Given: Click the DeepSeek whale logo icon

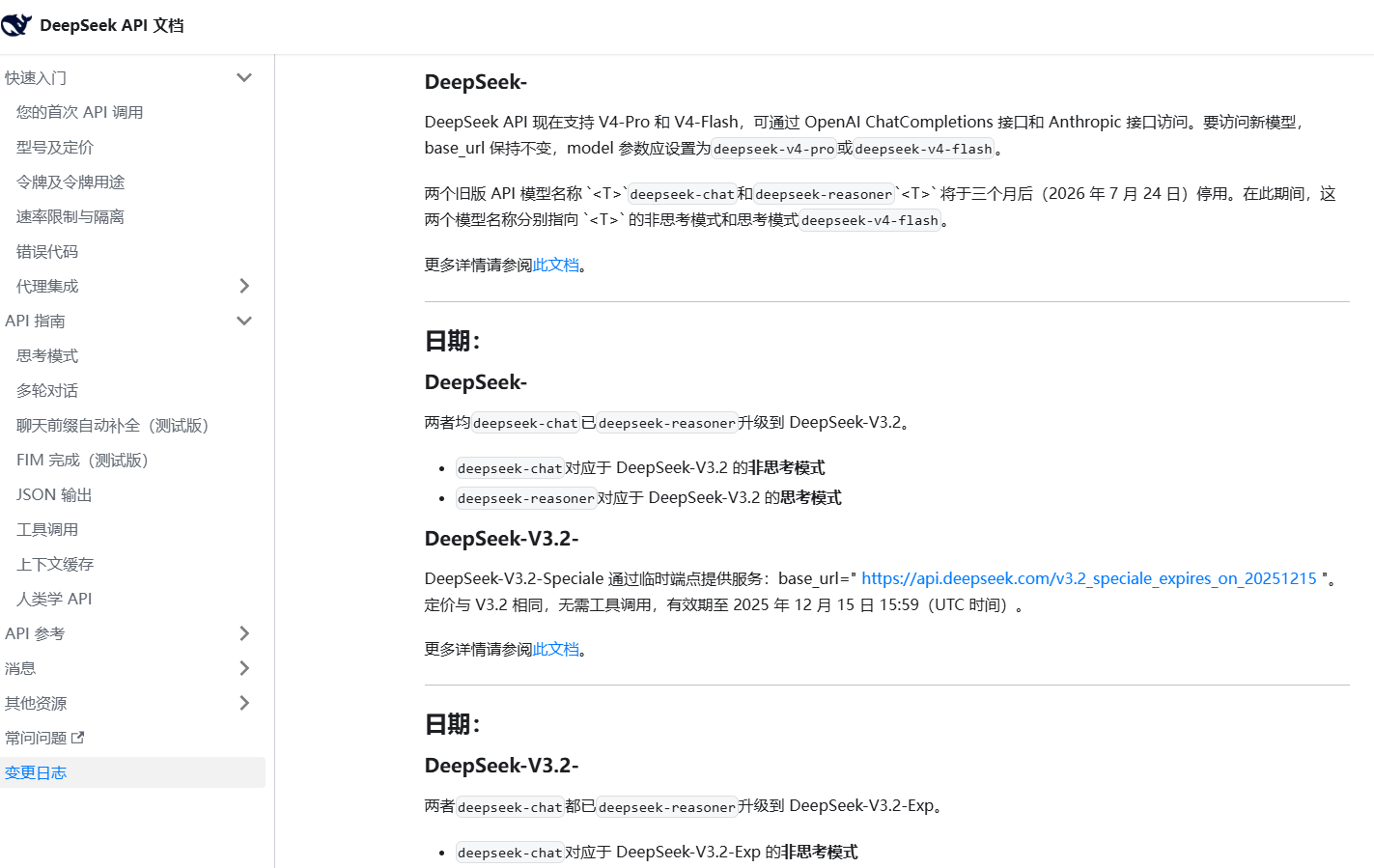Looking at the screenshot, I should pos(15,25).
